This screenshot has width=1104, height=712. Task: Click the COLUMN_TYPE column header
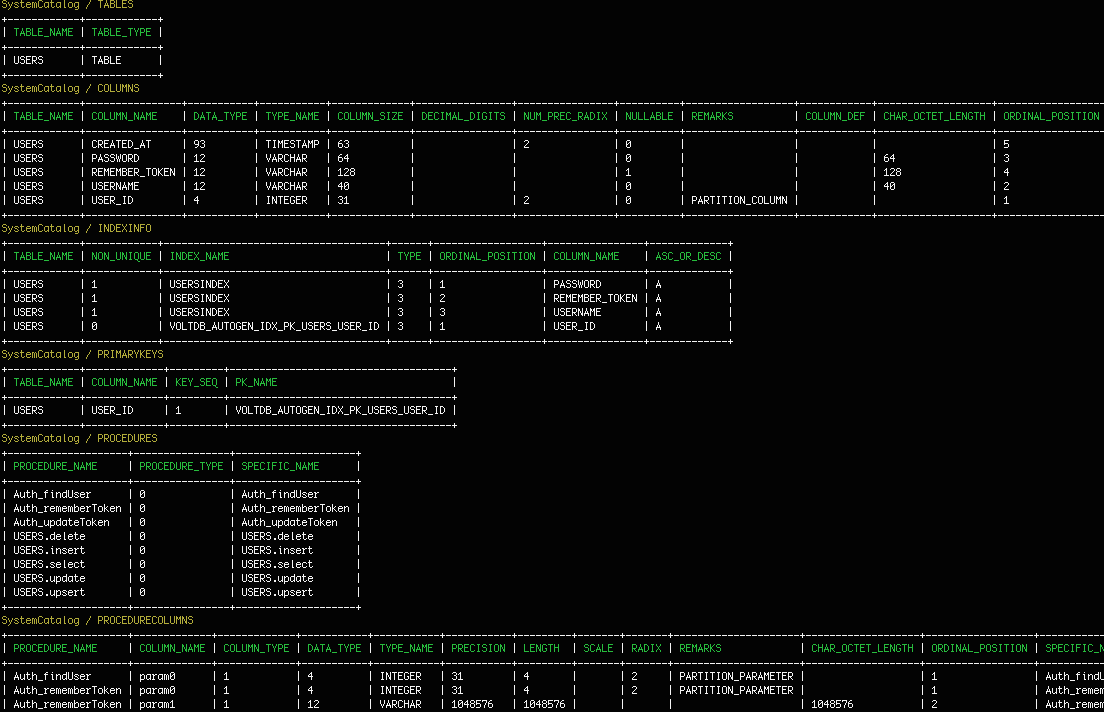pos(256,649)
